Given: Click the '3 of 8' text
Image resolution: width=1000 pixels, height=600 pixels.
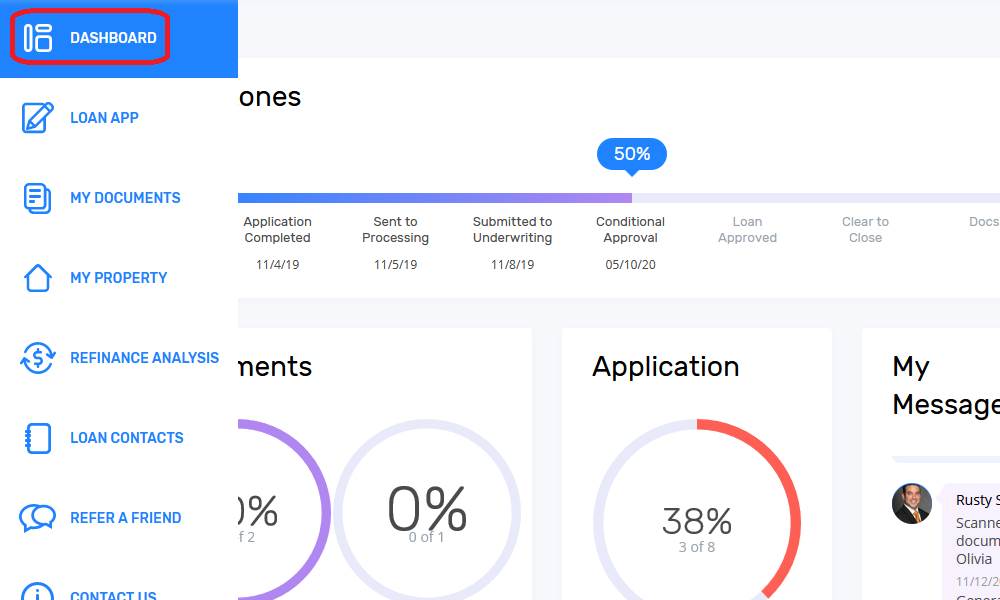Looking at the screenshot, I should point(696,547).
